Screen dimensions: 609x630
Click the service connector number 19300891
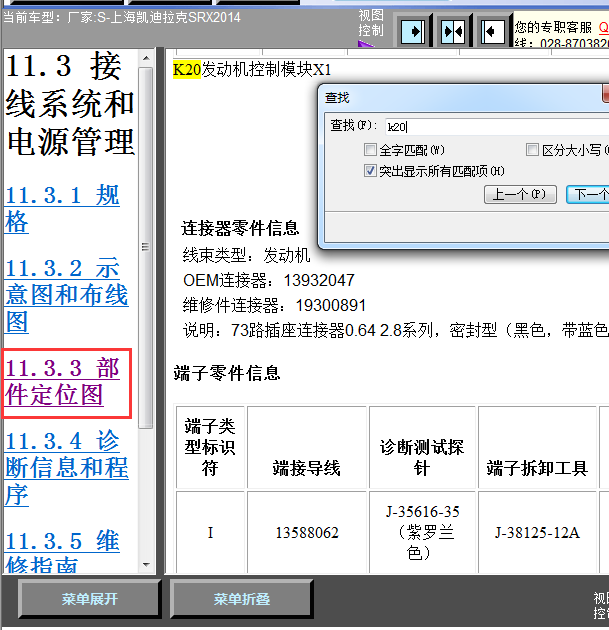coord(331,306)
